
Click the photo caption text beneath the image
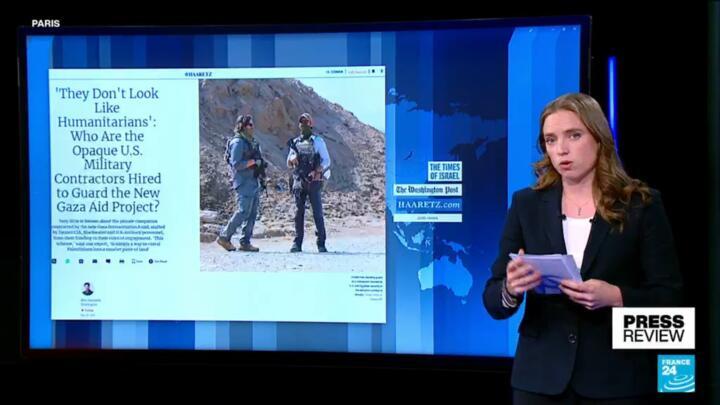[367, 288]
